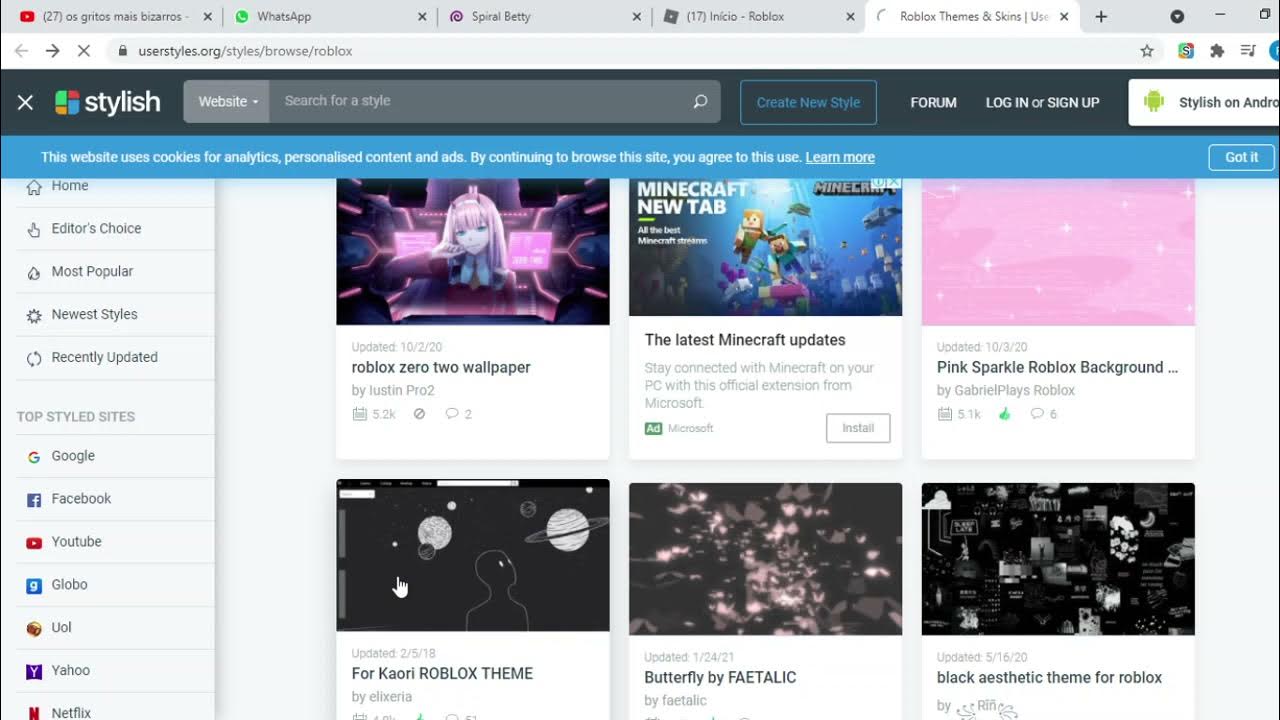Open roblox zero two wallpaper thumbnail
Viewport: 1280px width, 720px height.
click(x=473, y=252)
